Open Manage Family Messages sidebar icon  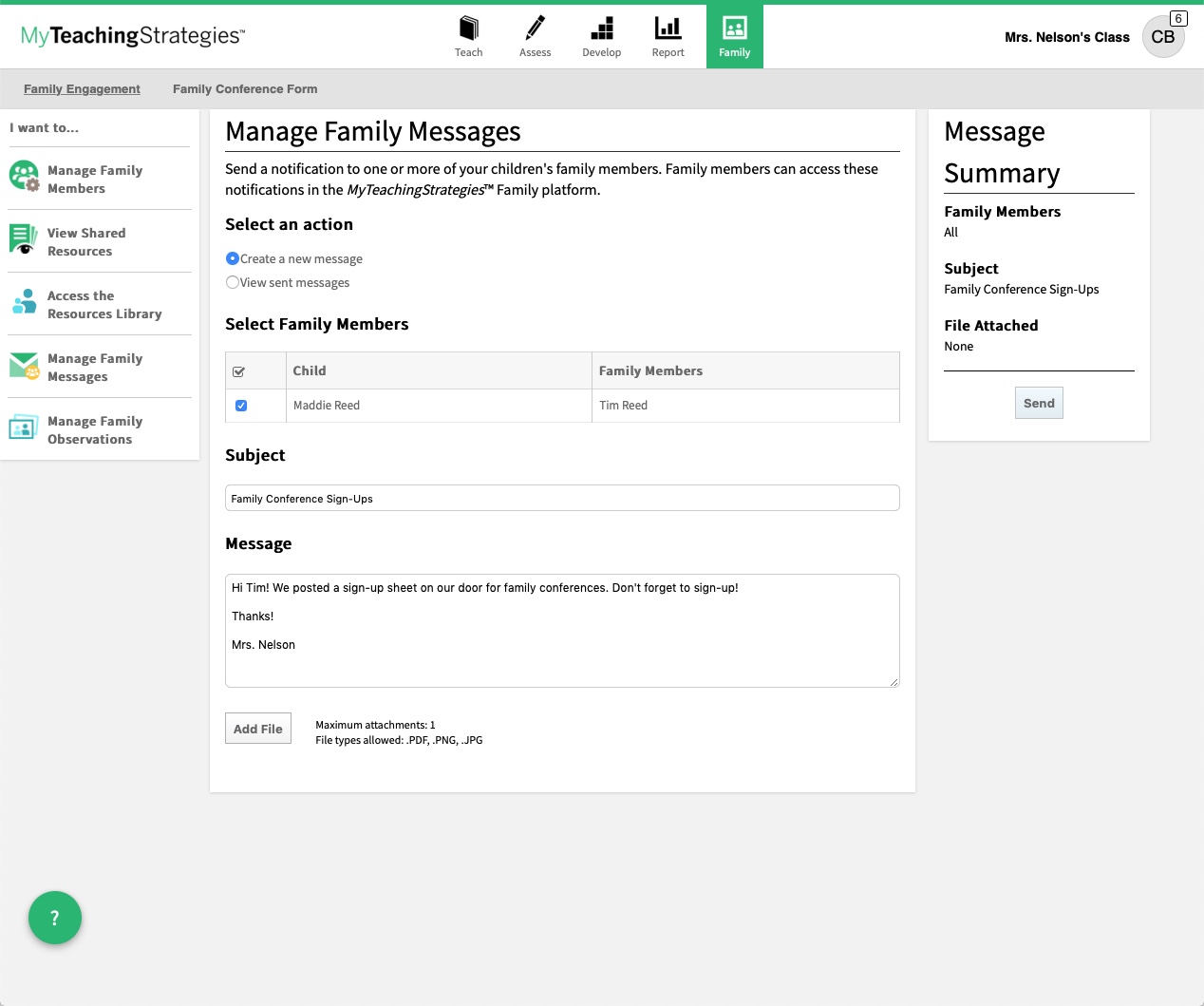click(x=23, y=366)
